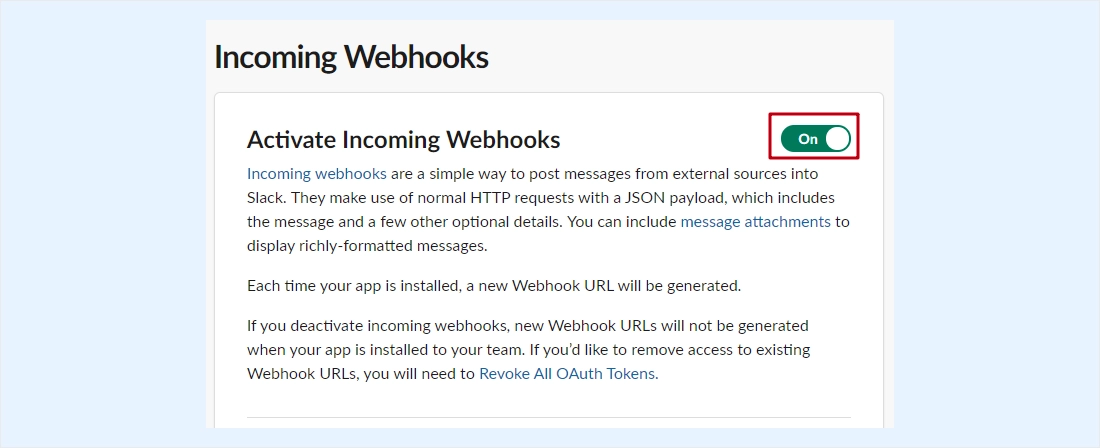Follow the "Revoke All OAuth Tokens" link
1100x448 pixels.
[568, 374]
